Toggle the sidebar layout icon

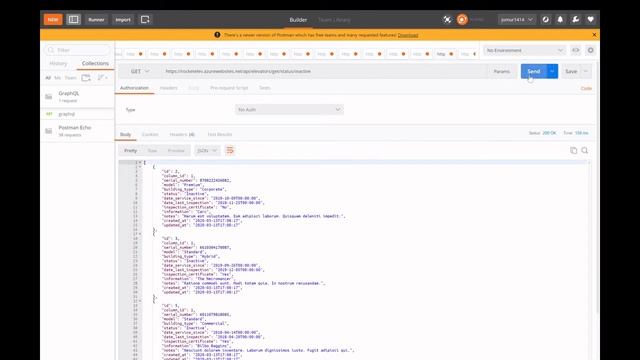point(73,20)
